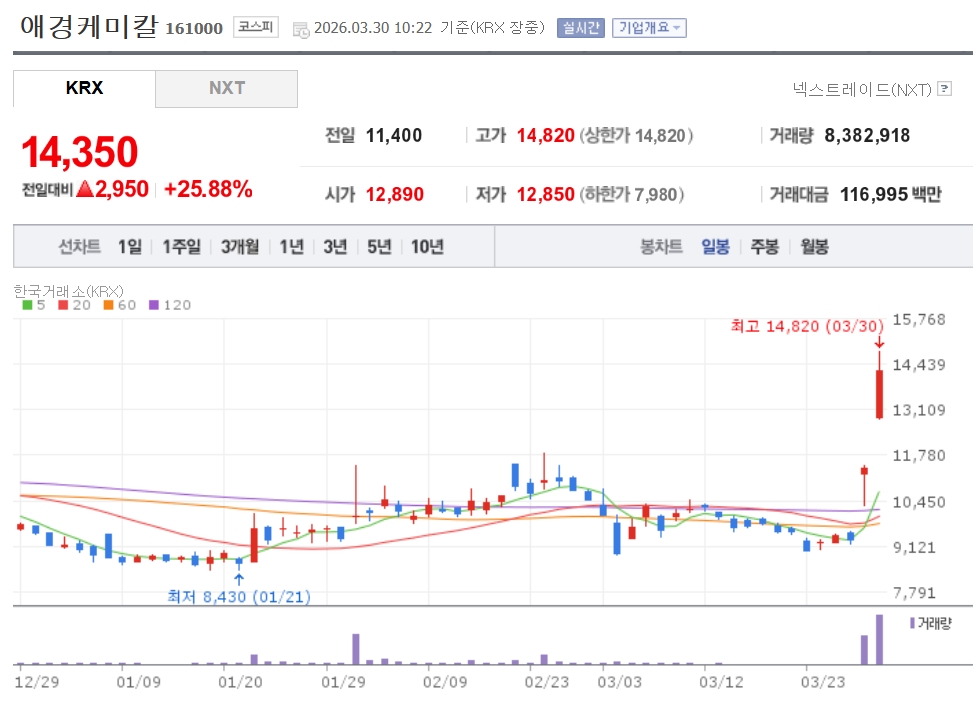Click the 코스피 market badge
This screenshot has height=712, width=973.
pos(256,27)
